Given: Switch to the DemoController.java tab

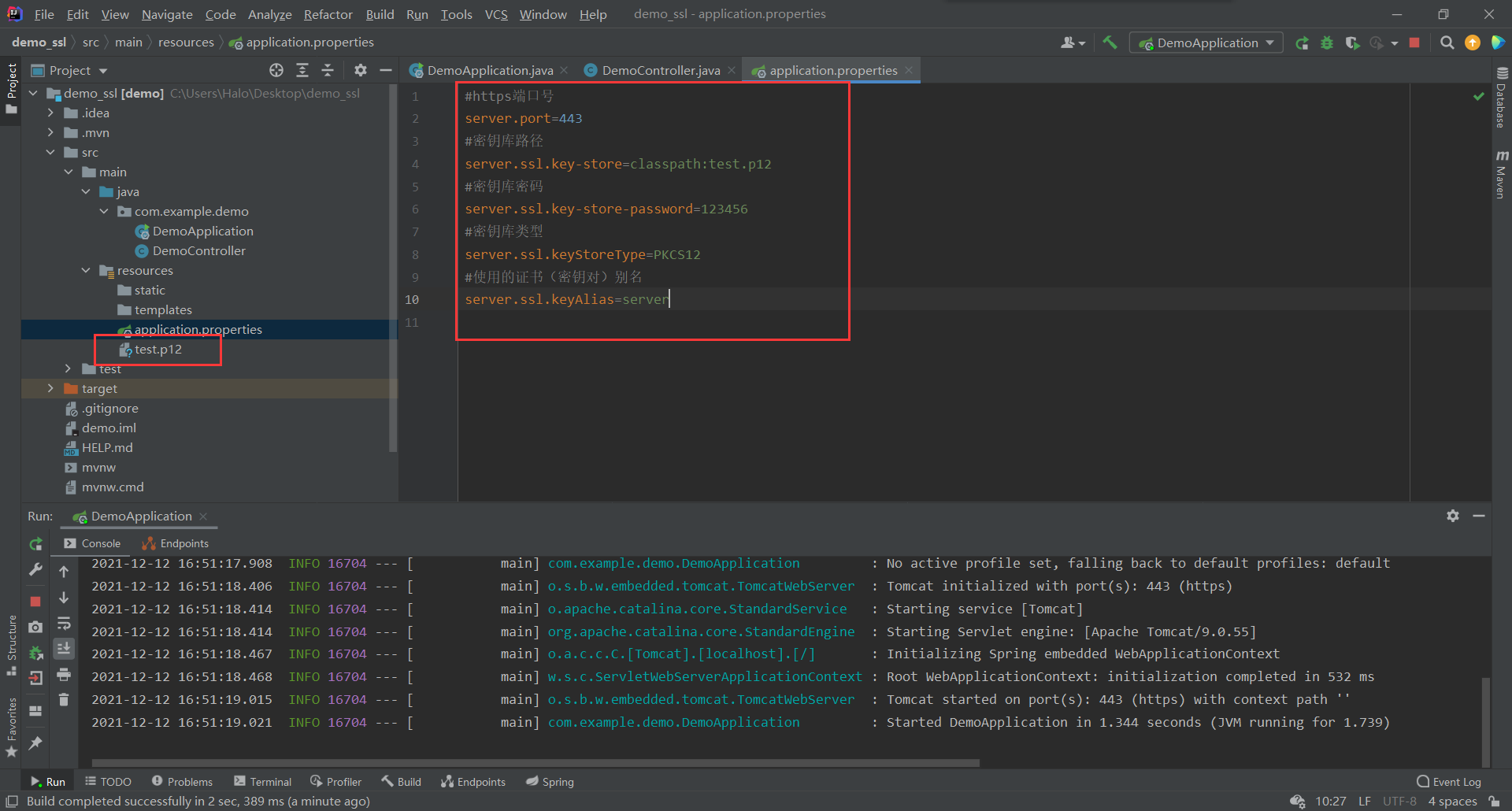Looking at the screenshot, I should click(660, 69).
